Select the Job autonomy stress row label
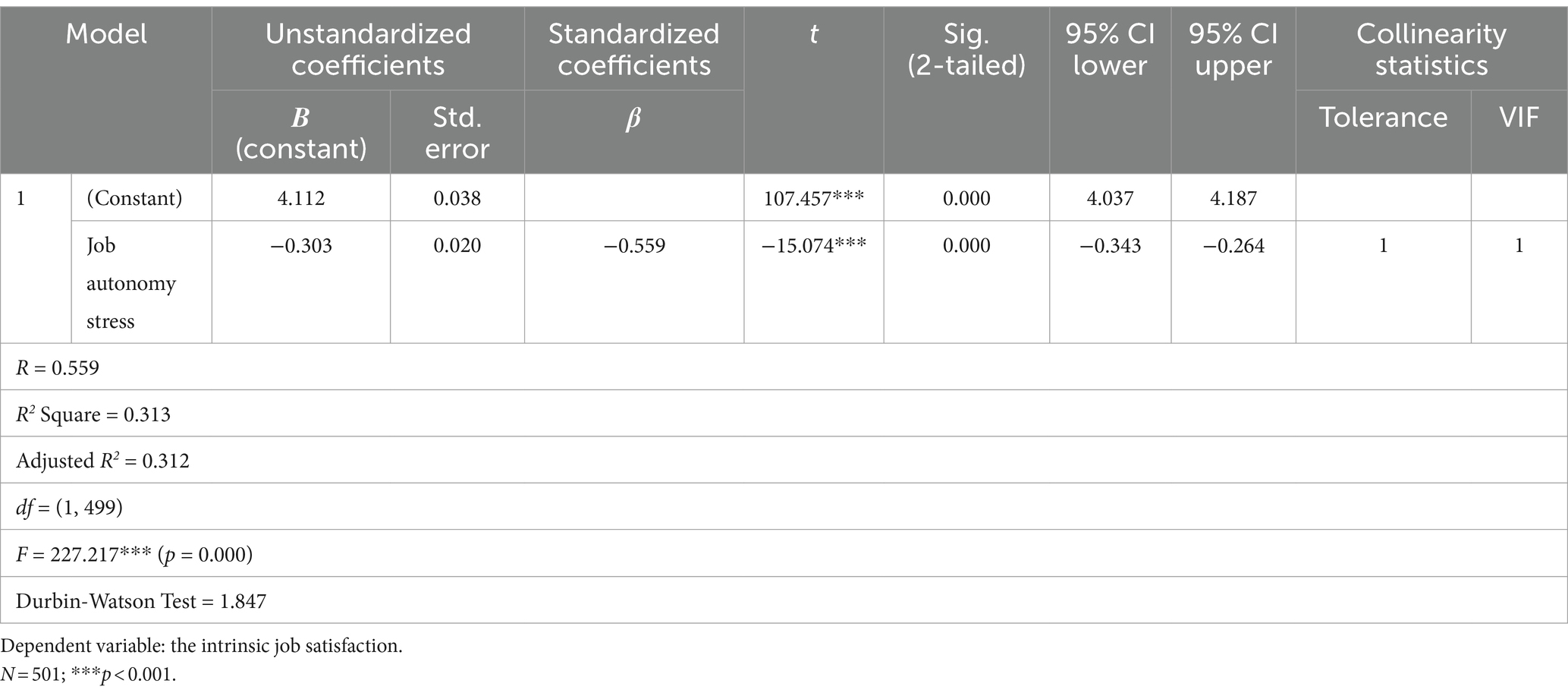 coord(130,283)
